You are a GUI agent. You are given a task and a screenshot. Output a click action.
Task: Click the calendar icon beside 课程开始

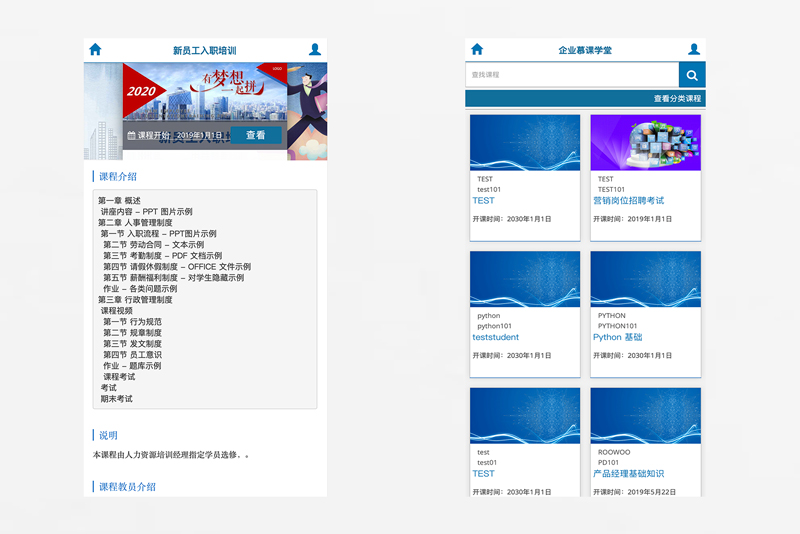131,135
